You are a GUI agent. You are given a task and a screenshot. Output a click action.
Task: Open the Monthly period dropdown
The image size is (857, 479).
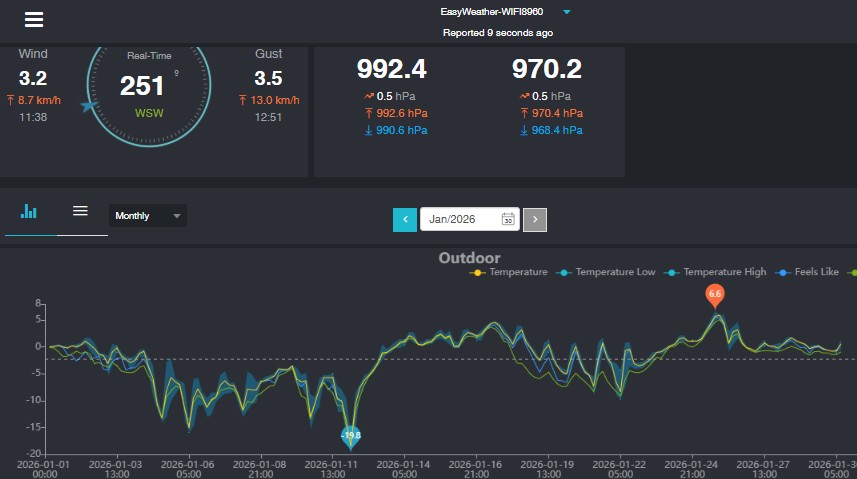[x=147, y=216]
